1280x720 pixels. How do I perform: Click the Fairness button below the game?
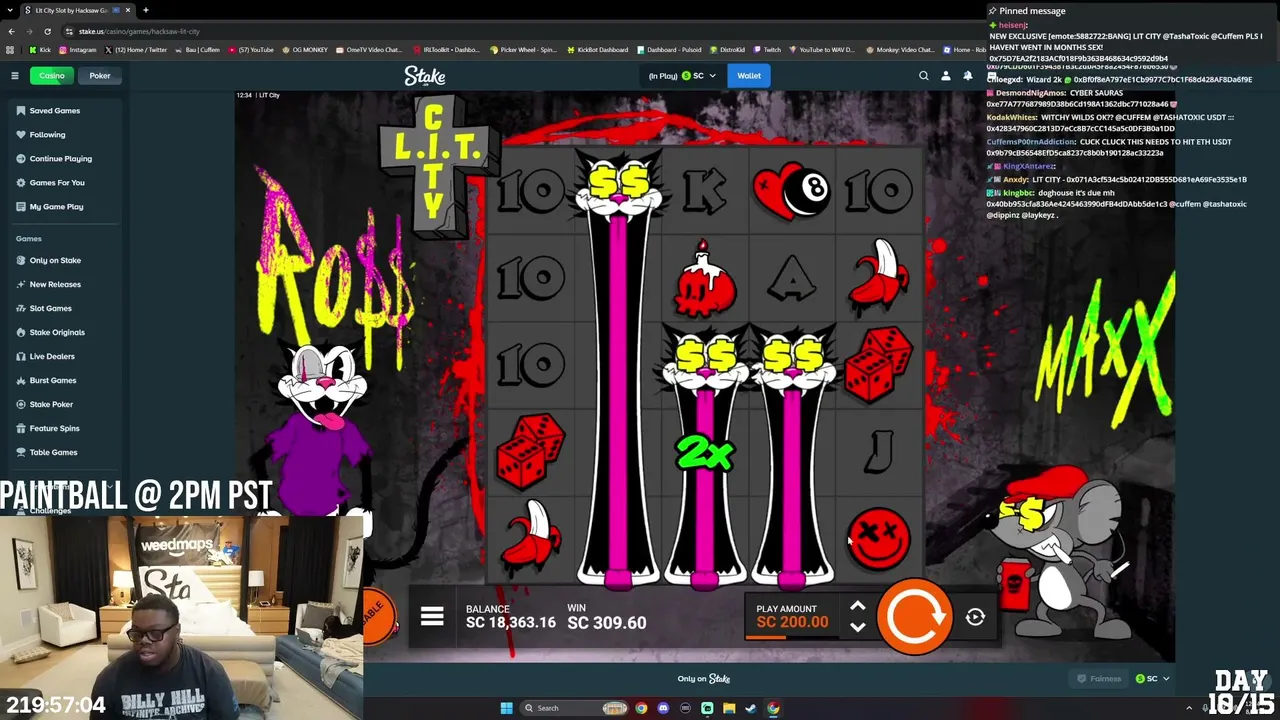pos(1099,679)
